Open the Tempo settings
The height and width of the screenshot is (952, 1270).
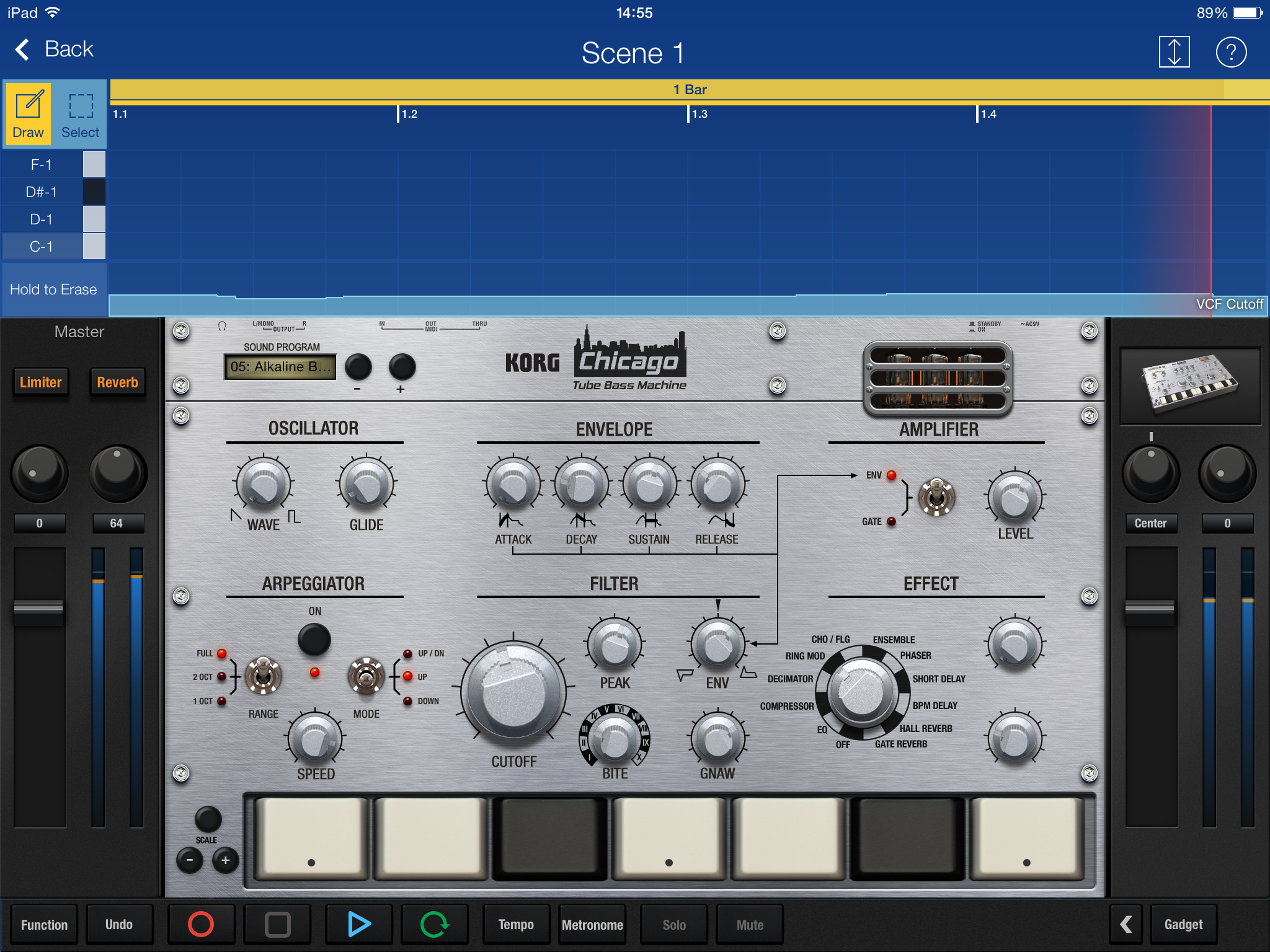pyautogui.click(x=516, y=924)
